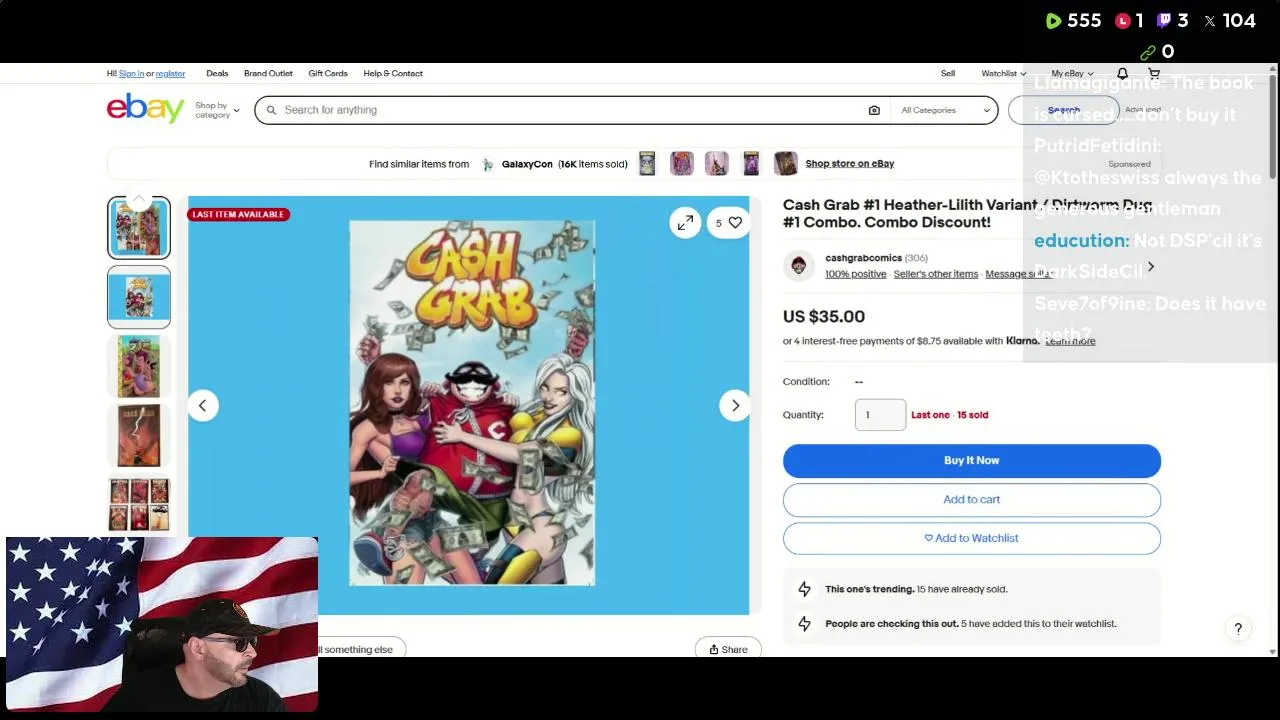Open first GalaxyCon similar item thumbnail
Image resolution: width=1280 pixels, height=720 pixels.
point(647,163)
